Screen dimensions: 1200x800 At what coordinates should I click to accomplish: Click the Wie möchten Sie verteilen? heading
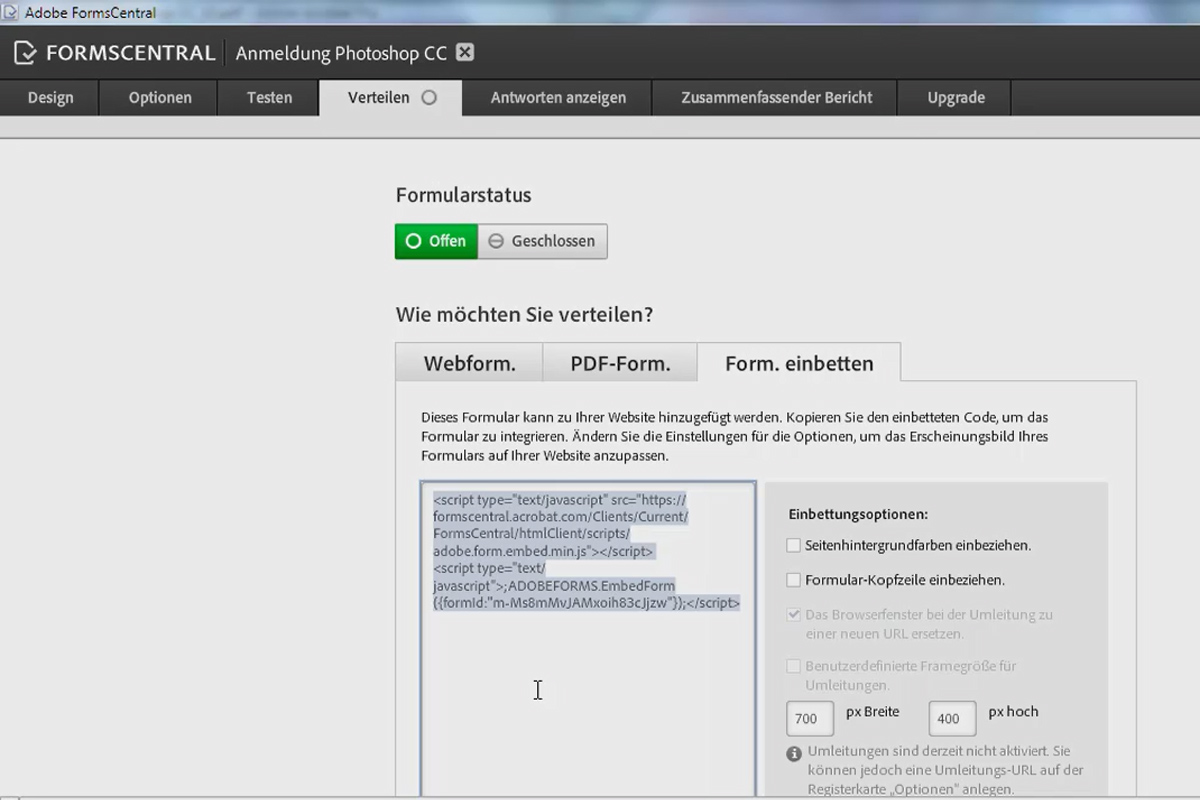524,315
